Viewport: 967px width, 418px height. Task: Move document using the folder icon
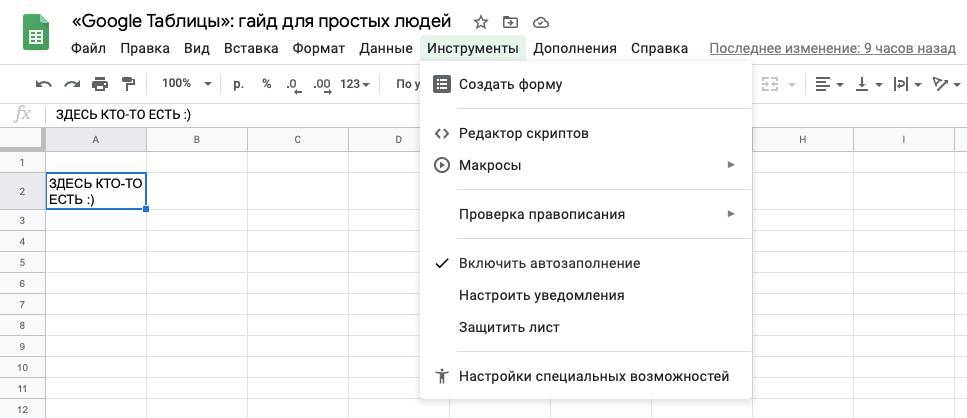point(510,22)
